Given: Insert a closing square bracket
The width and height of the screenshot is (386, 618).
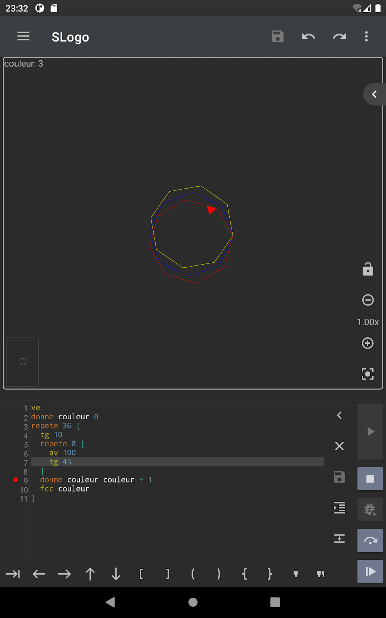Looking at the screenshot, I should coord(167,574).
